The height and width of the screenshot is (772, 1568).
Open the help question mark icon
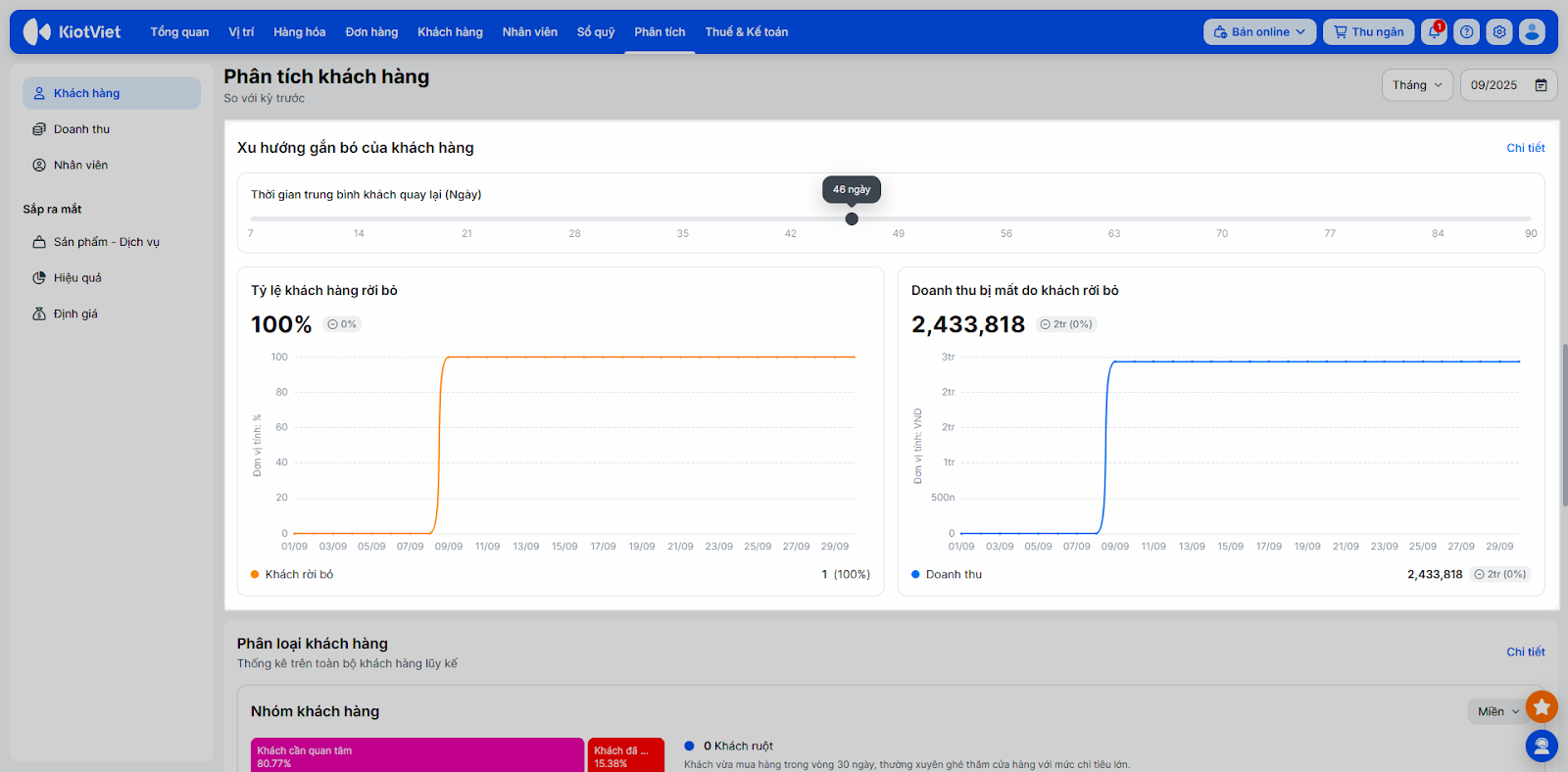click(1466, 32)
